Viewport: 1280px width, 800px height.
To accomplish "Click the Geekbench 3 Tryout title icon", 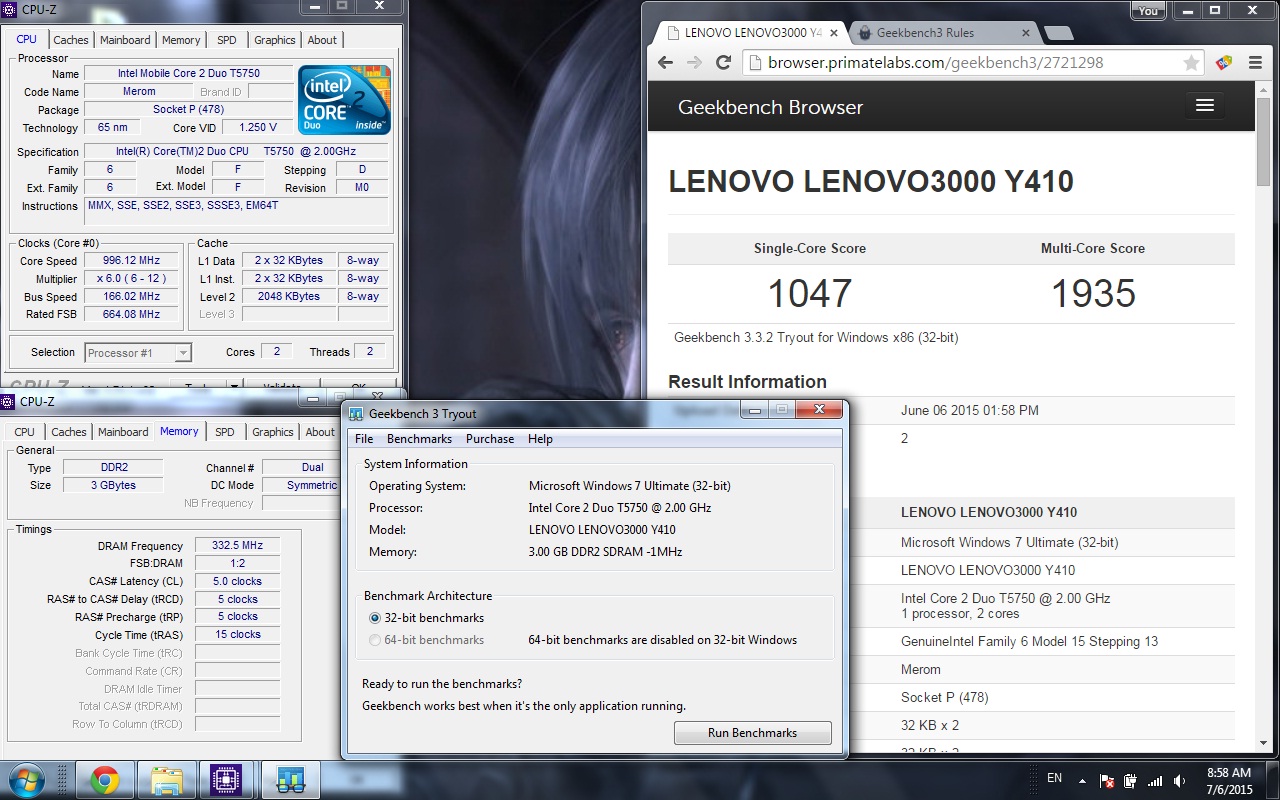I will click(x=356, y=414).
